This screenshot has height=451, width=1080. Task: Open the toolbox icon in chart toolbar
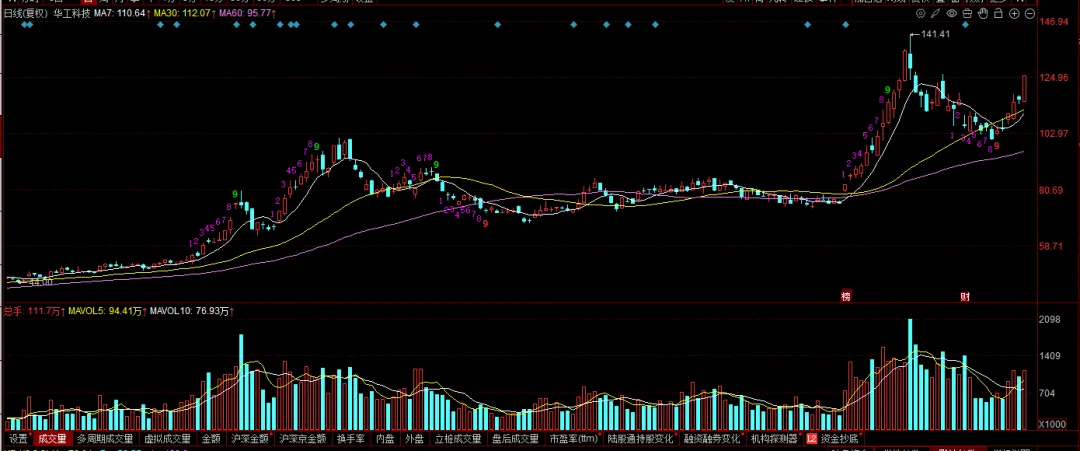point(967,13)
